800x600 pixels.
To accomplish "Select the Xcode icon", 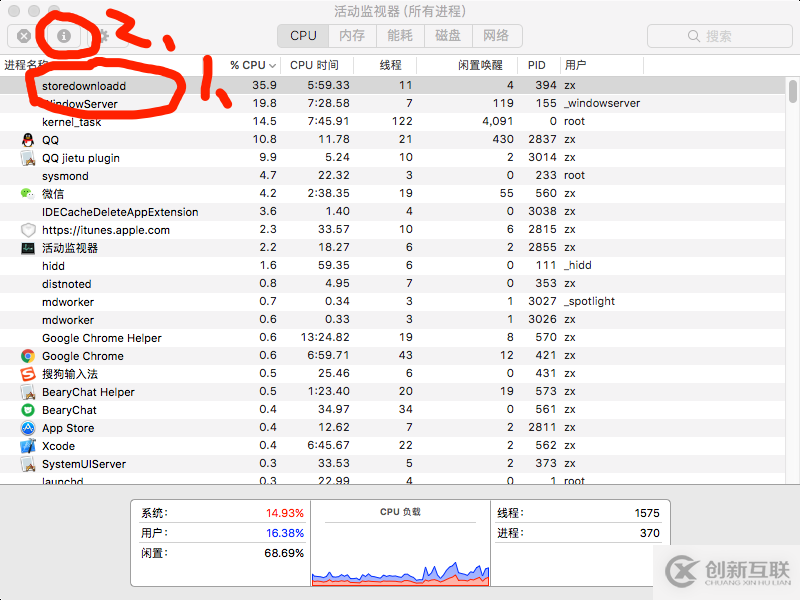I will (28, 446).
